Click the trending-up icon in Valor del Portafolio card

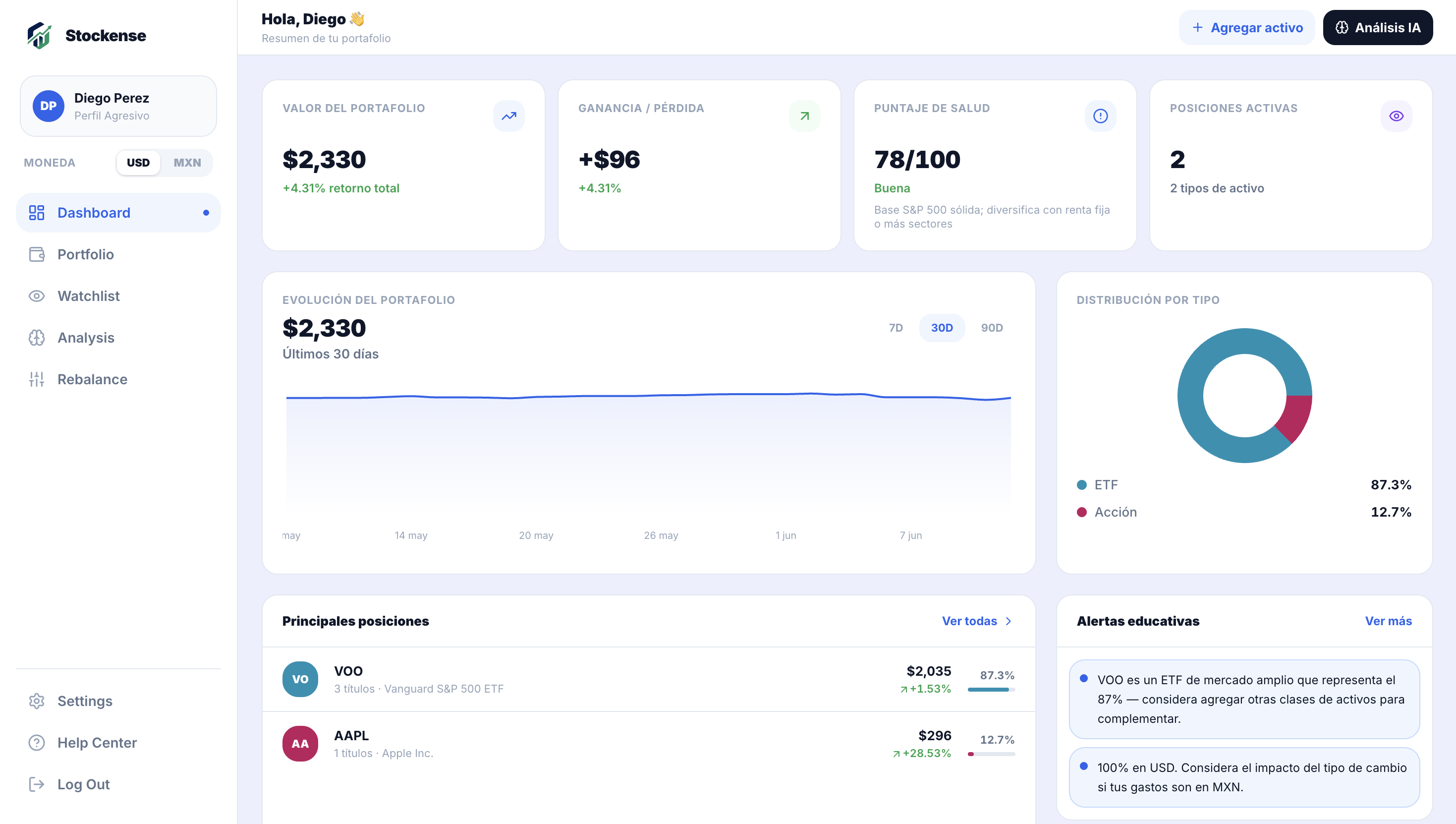click(508, 116)
